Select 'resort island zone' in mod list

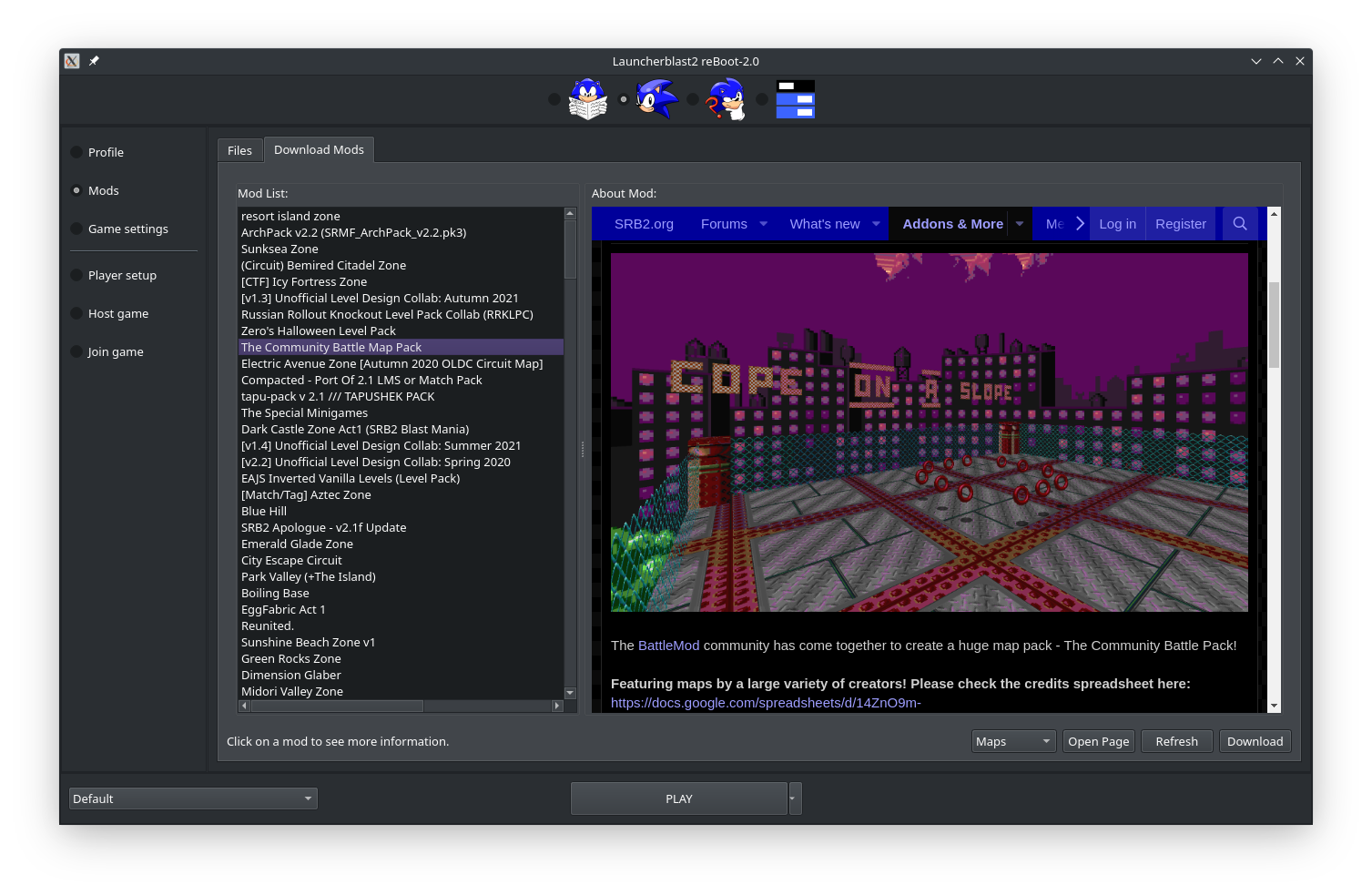401,216
